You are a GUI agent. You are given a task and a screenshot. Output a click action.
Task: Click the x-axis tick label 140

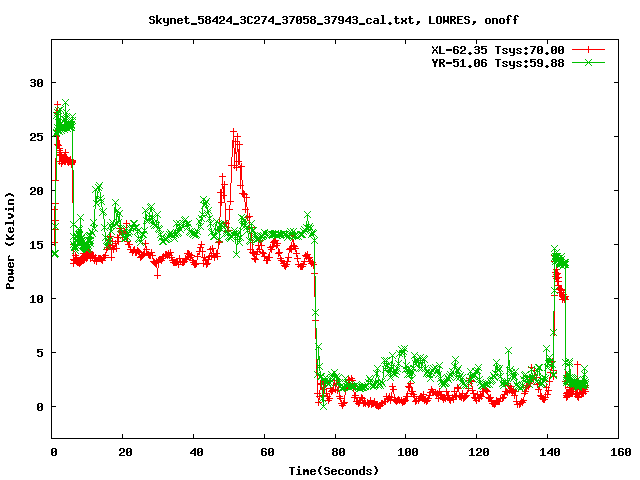(x=550, y=452)
